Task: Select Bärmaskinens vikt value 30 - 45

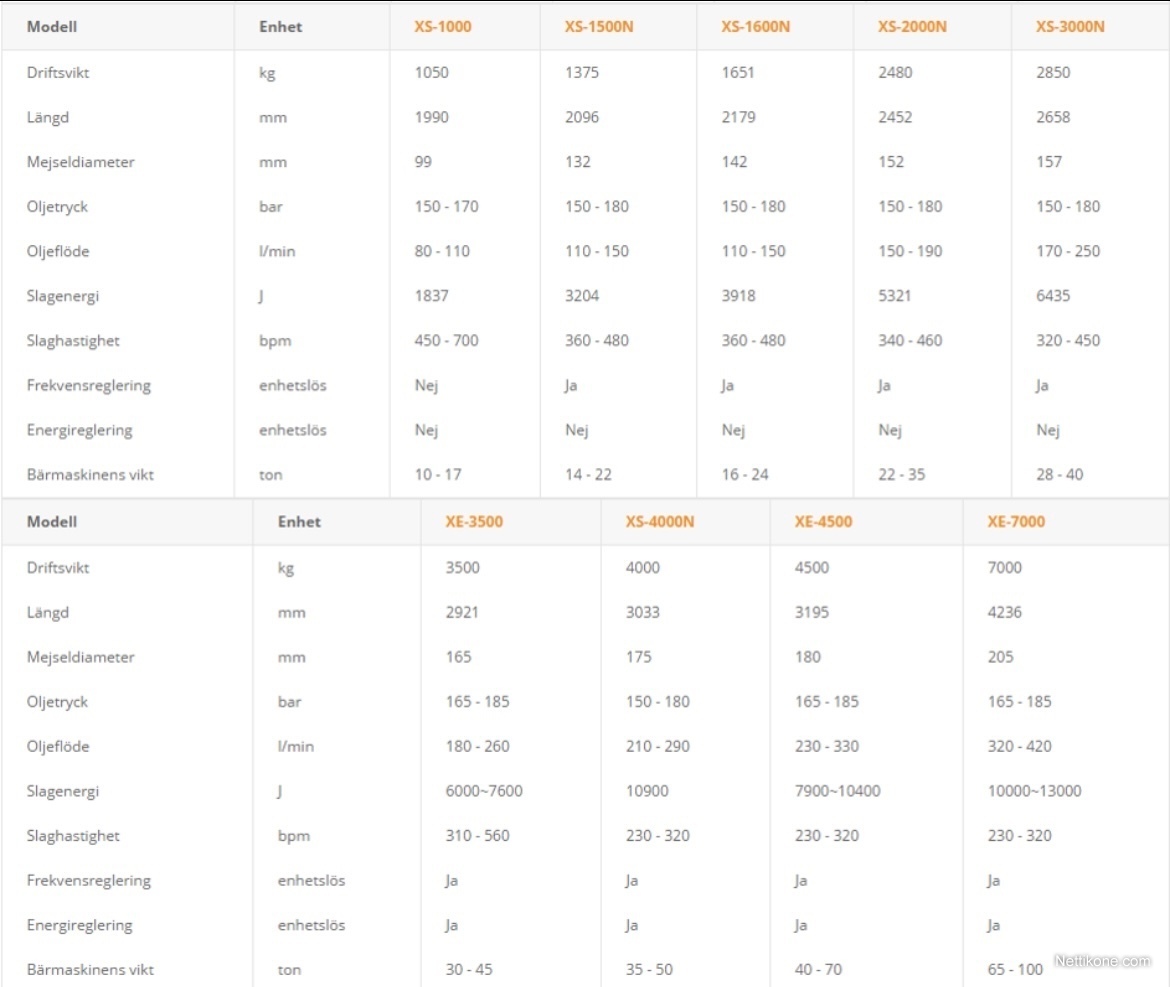Action: [469, 970]
